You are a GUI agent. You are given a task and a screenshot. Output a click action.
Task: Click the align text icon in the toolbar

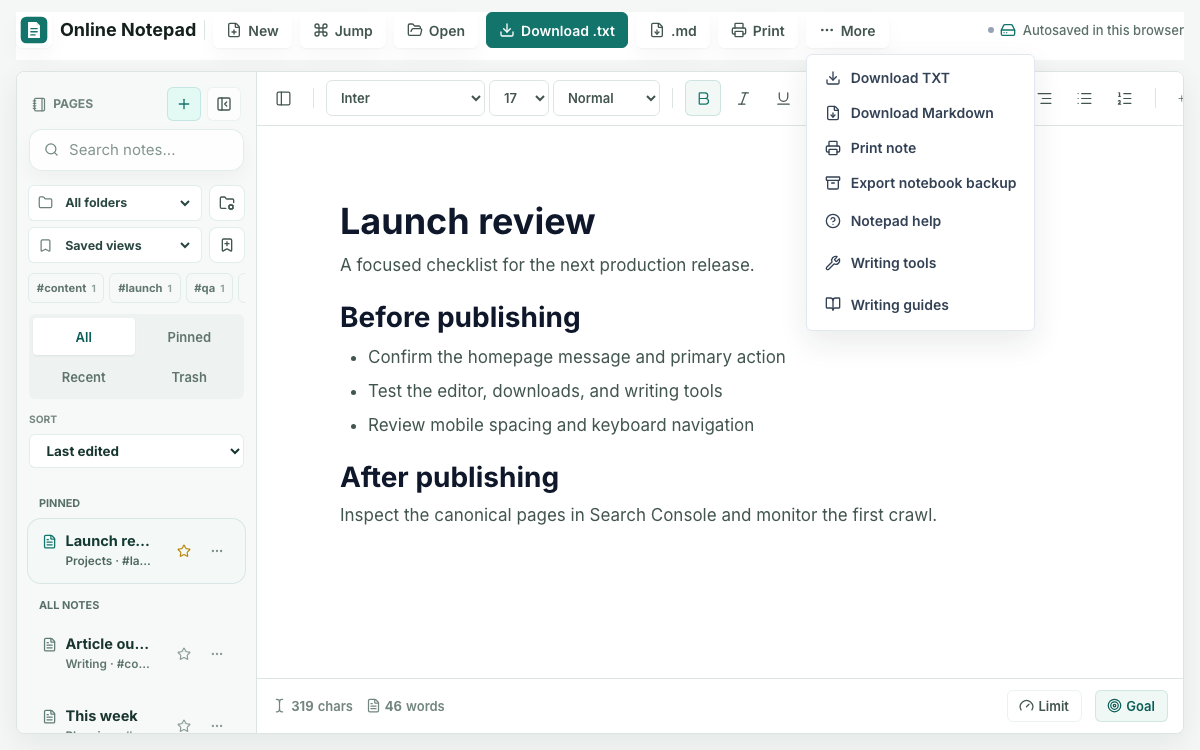[1045, 98]
